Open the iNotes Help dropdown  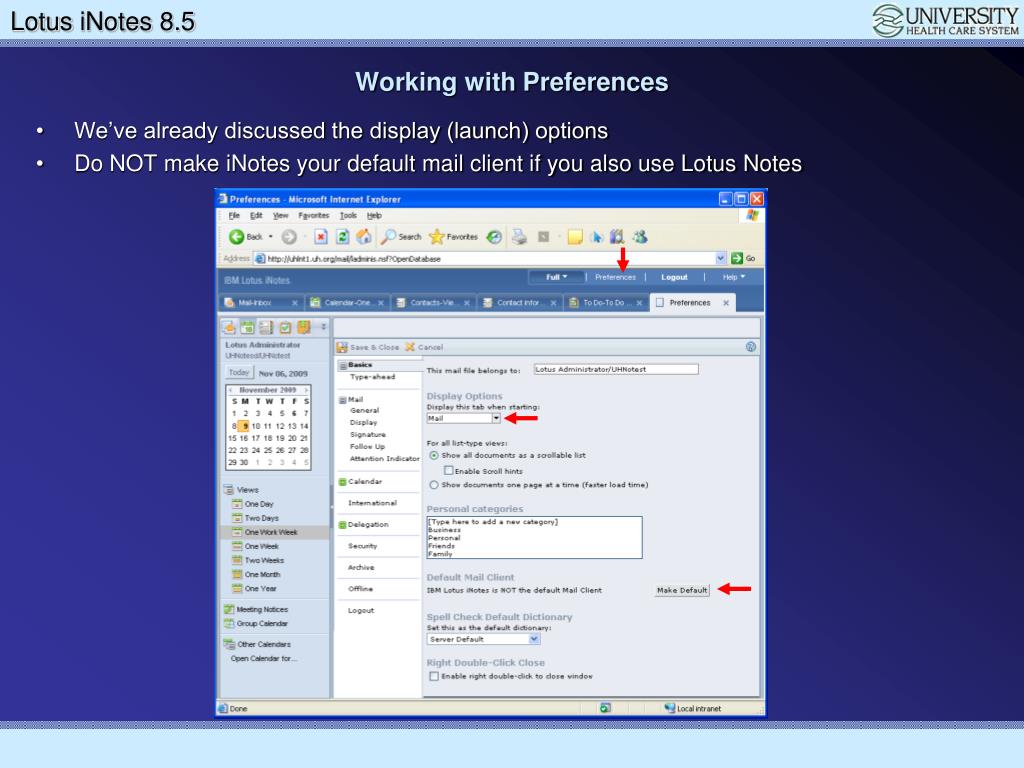pos(733,277)
